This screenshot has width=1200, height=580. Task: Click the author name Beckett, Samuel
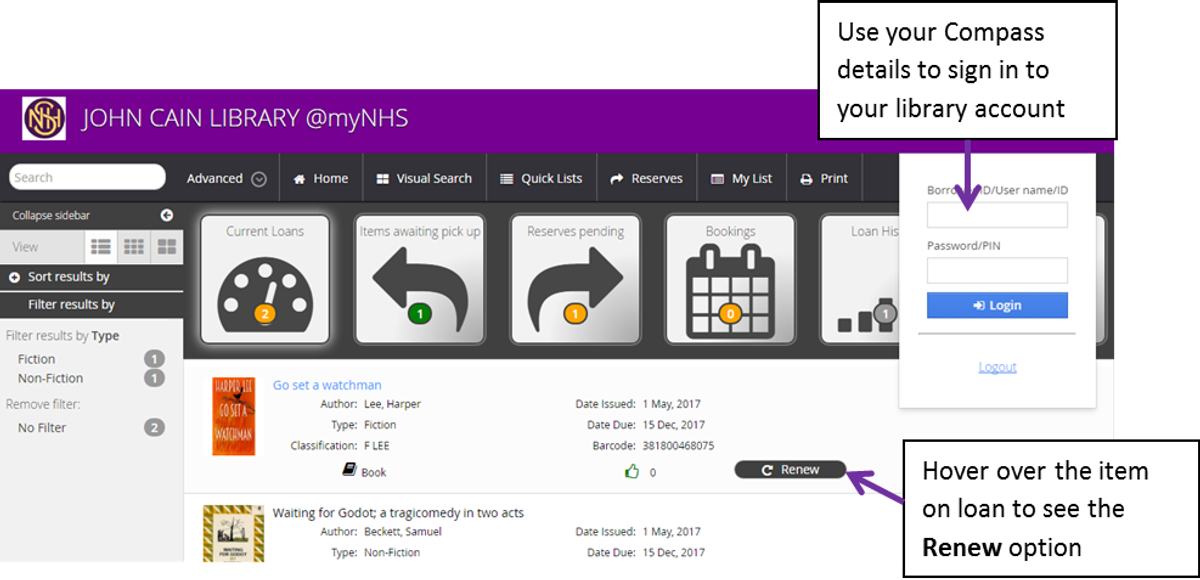click(402, 532)
